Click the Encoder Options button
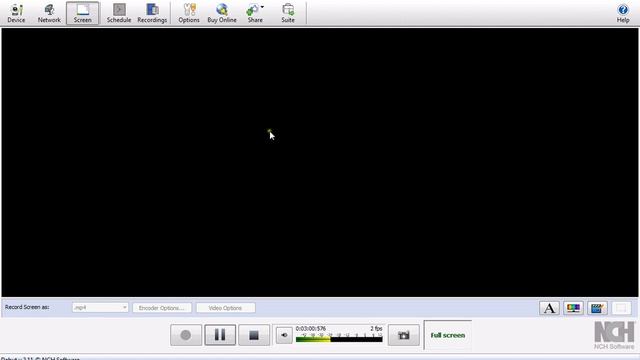 click(x=162, y=308)
